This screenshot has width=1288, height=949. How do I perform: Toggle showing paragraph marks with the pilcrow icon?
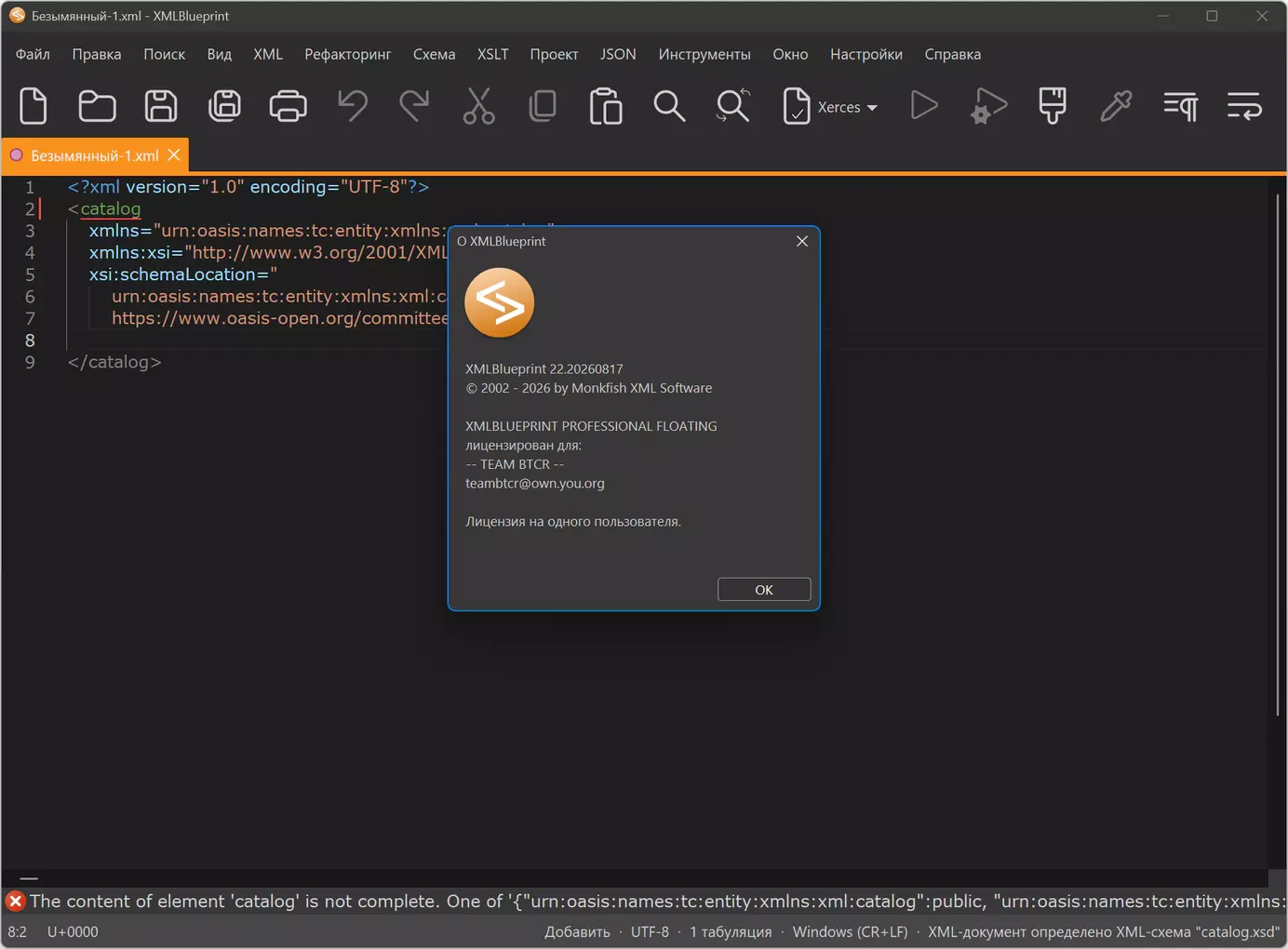coord(1180,106)
